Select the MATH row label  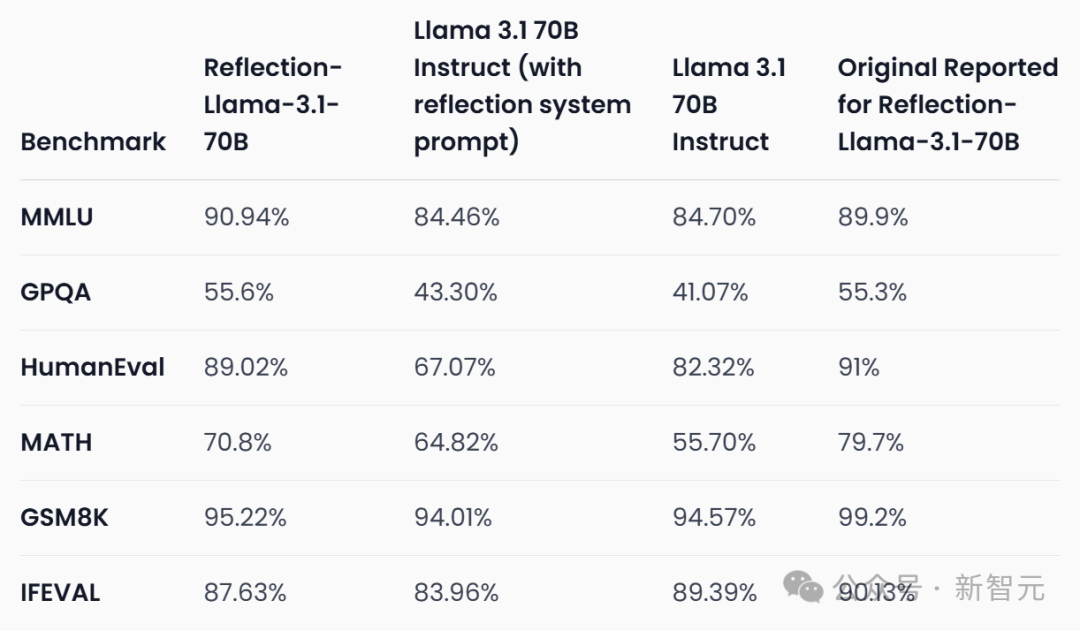(x=56, y=442)
